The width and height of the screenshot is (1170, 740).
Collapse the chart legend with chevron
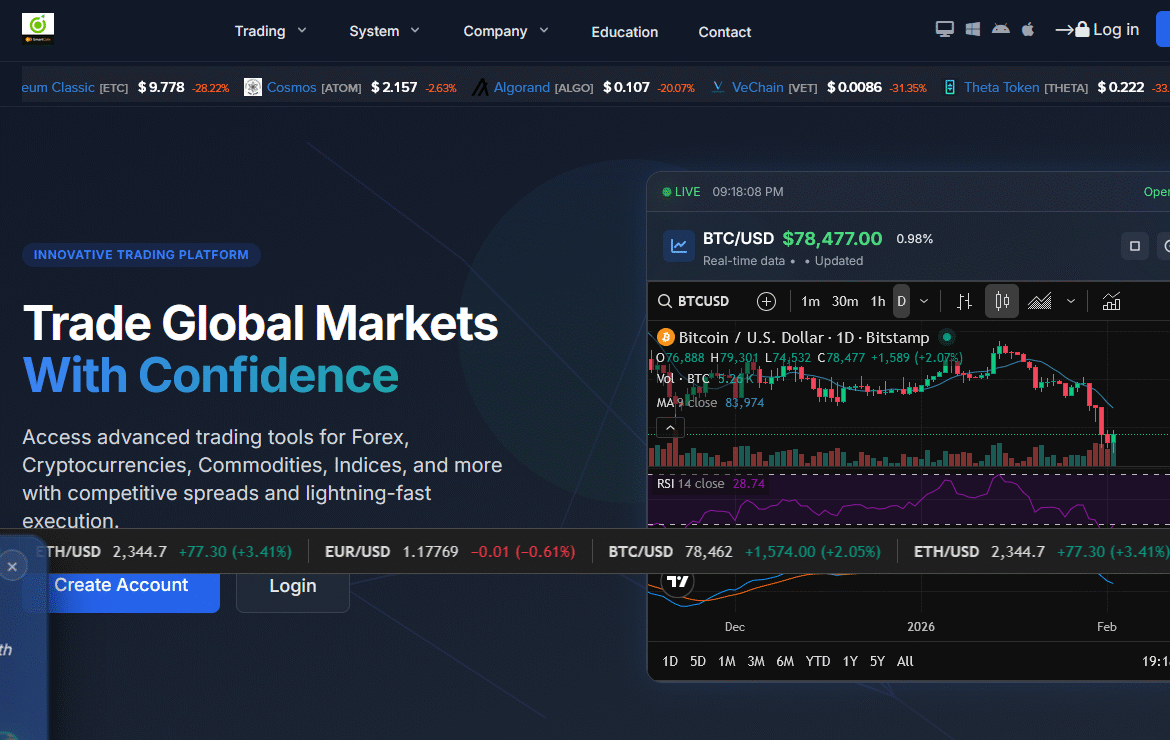(670, 428)
